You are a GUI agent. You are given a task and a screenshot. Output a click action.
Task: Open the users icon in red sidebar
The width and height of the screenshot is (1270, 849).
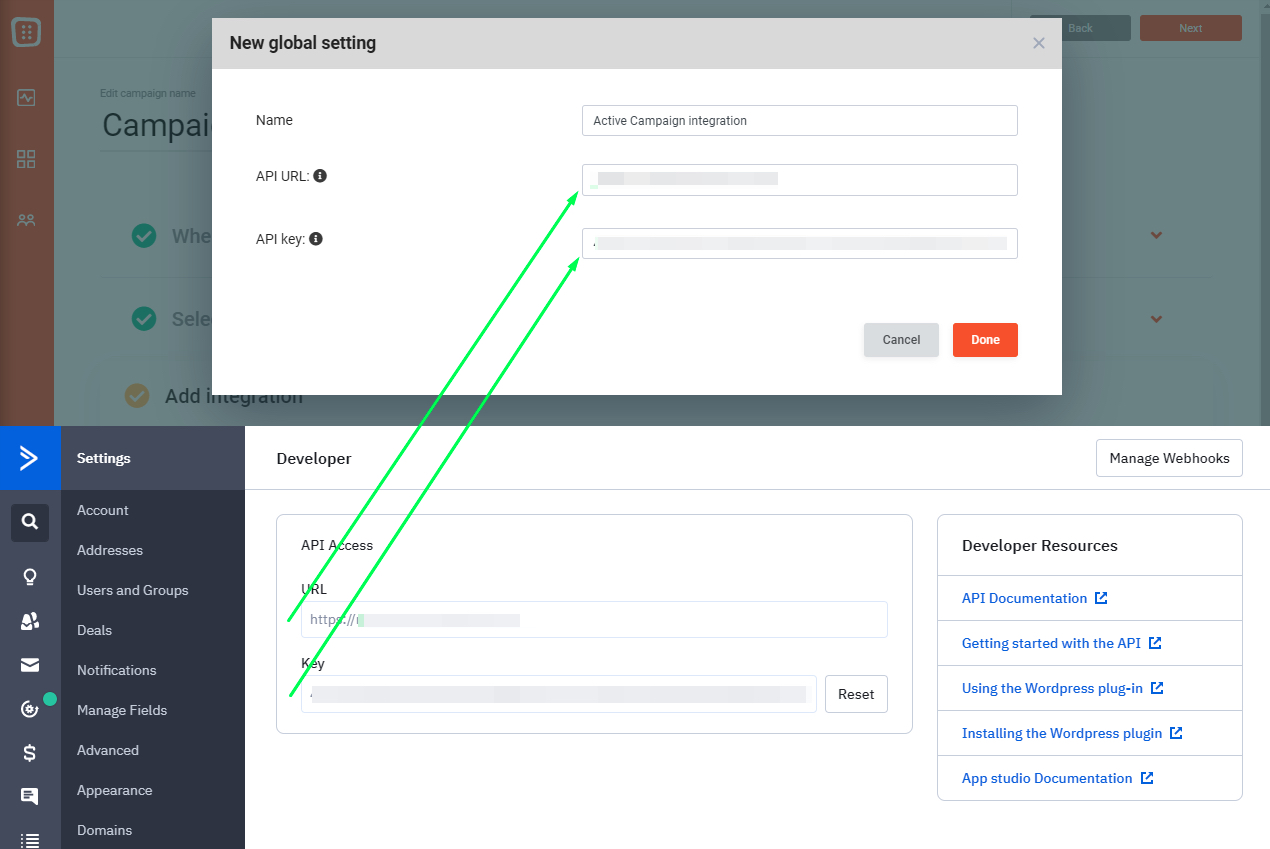tap(26, 220)
